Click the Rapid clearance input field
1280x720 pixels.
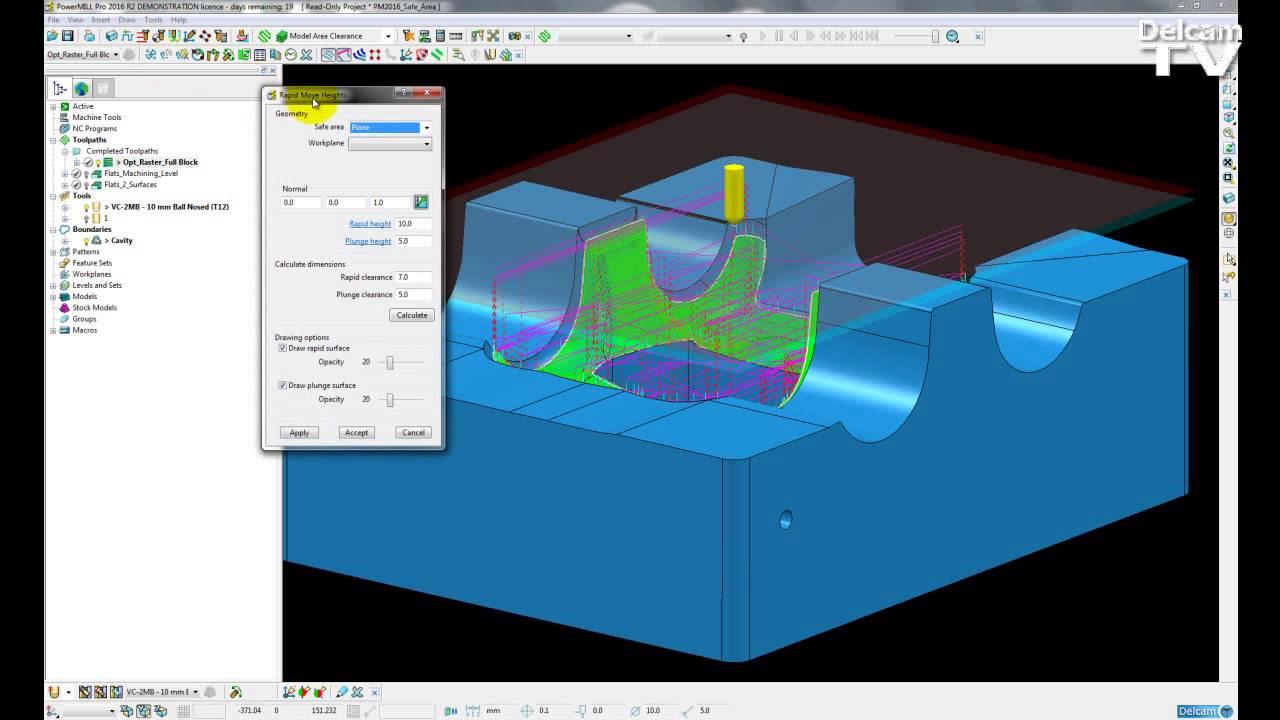414,277
